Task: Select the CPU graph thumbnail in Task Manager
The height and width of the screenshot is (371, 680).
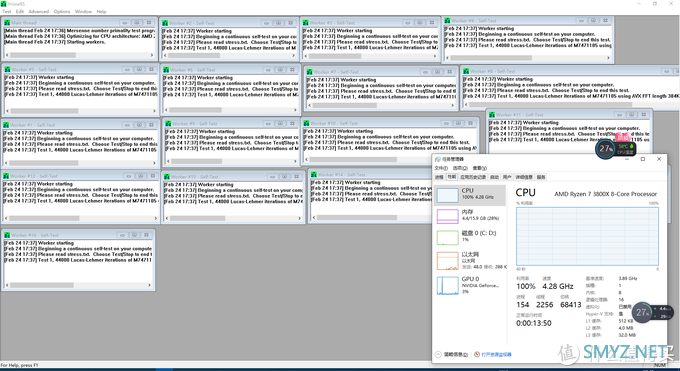Action: (x=448, y=195)
